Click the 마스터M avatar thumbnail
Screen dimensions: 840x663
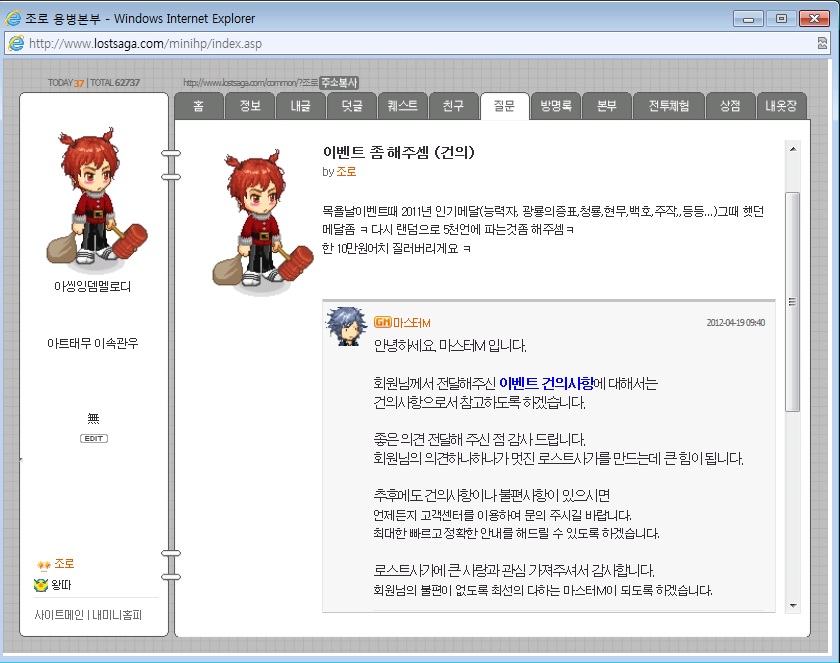point(347,326)
